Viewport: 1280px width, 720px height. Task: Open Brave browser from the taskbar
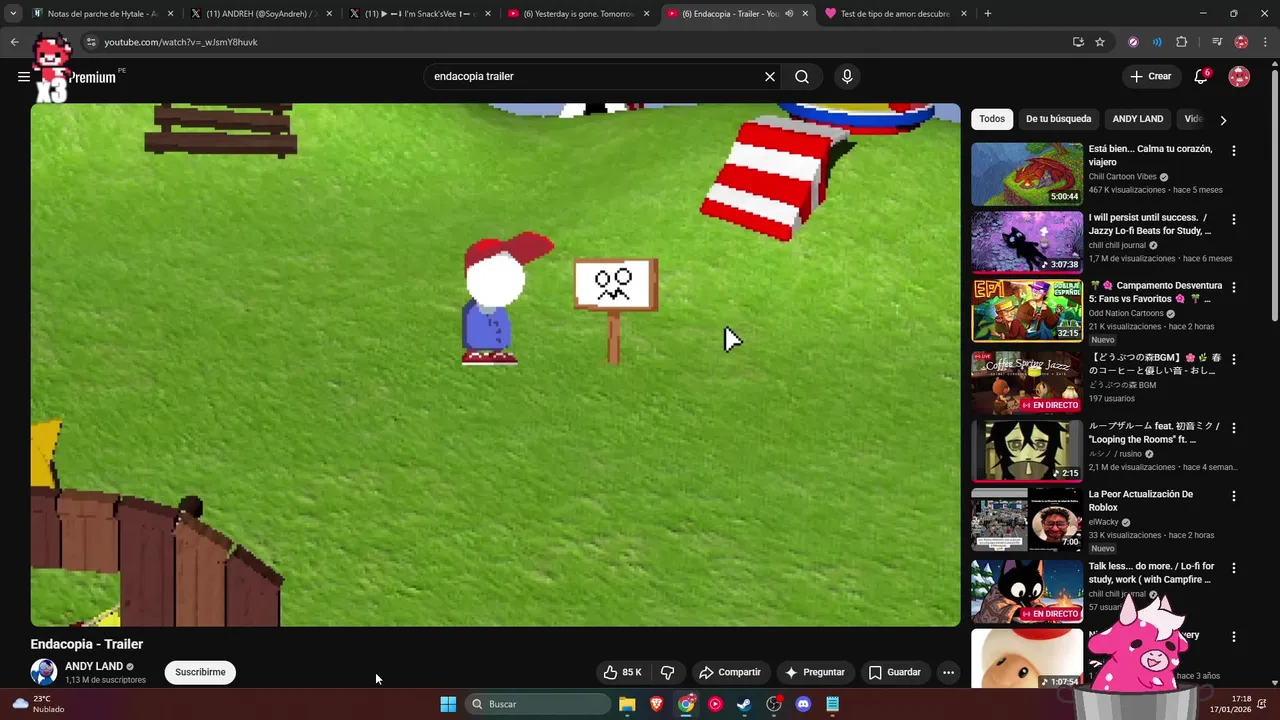656,704
